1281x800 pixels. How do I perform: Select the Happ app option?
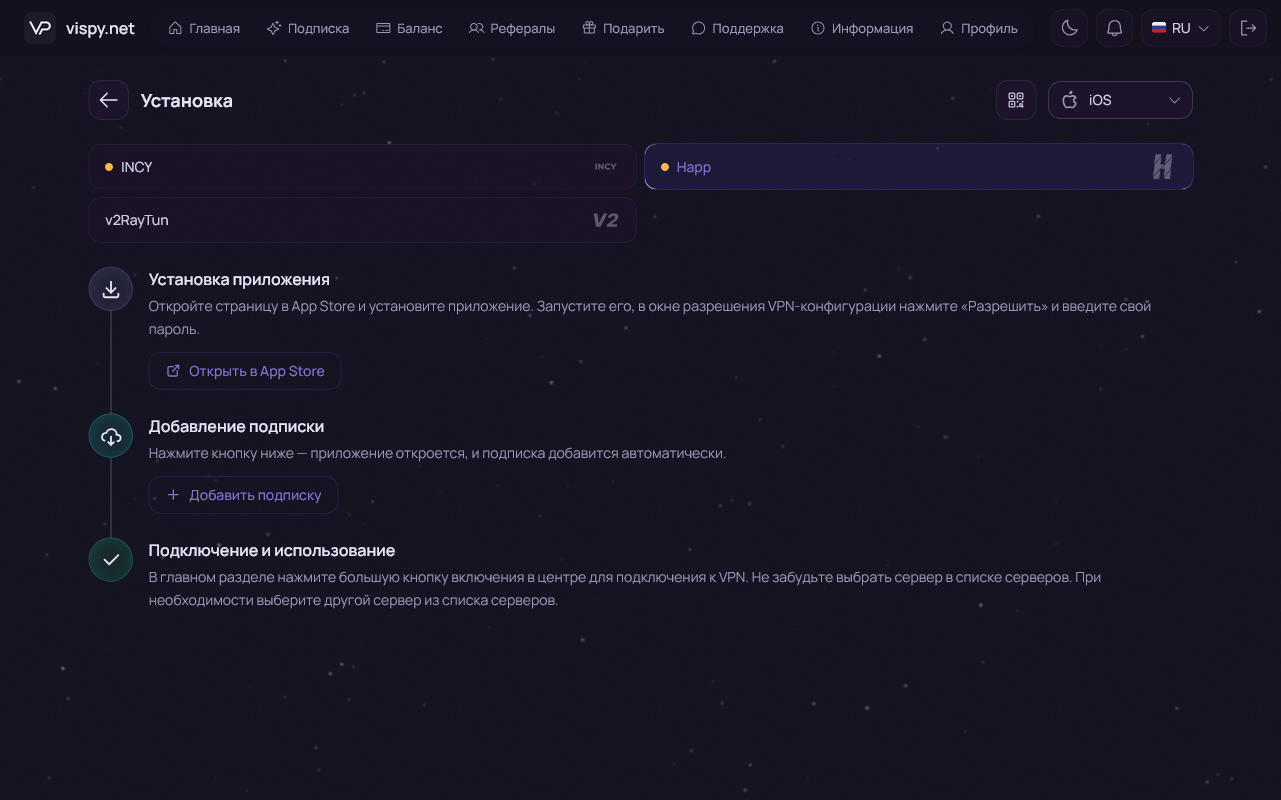pyautogui.click(x=918, y=167)
